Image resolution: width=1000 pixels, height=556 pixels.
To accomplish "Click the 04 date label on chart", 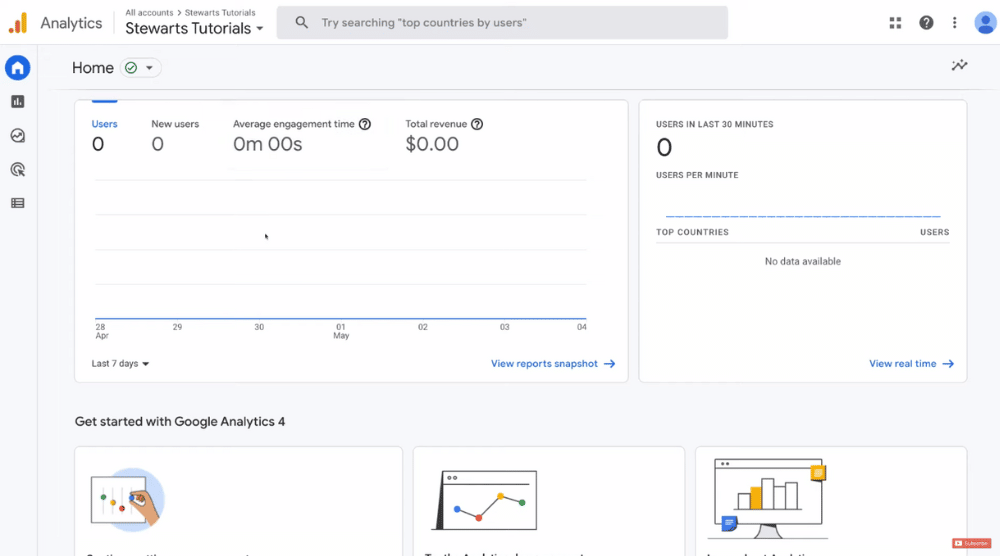I will [x=582, y=327].
